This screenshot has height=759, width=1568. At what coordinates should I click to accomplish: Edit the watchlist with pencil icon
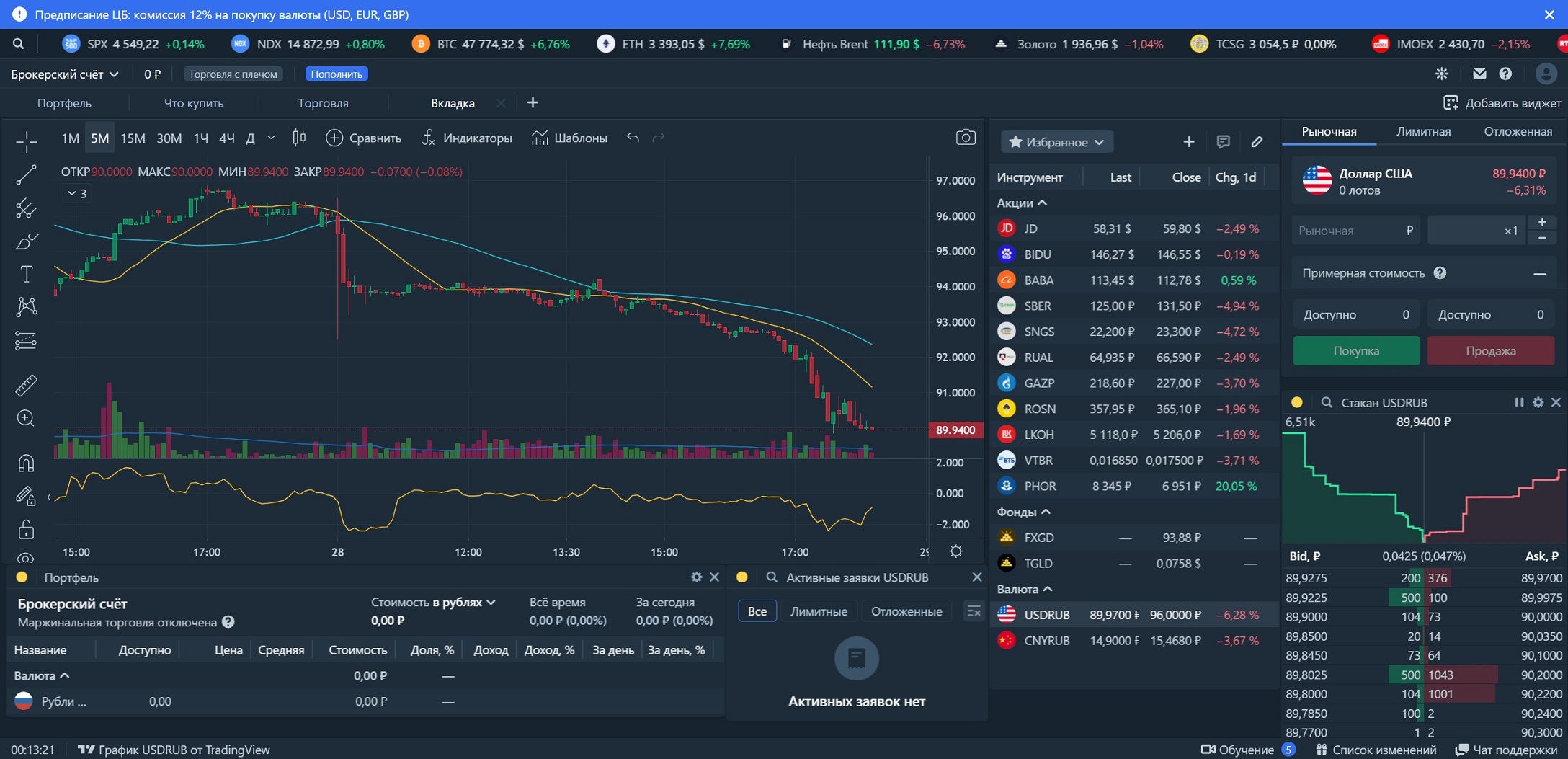click(1257, 142)
